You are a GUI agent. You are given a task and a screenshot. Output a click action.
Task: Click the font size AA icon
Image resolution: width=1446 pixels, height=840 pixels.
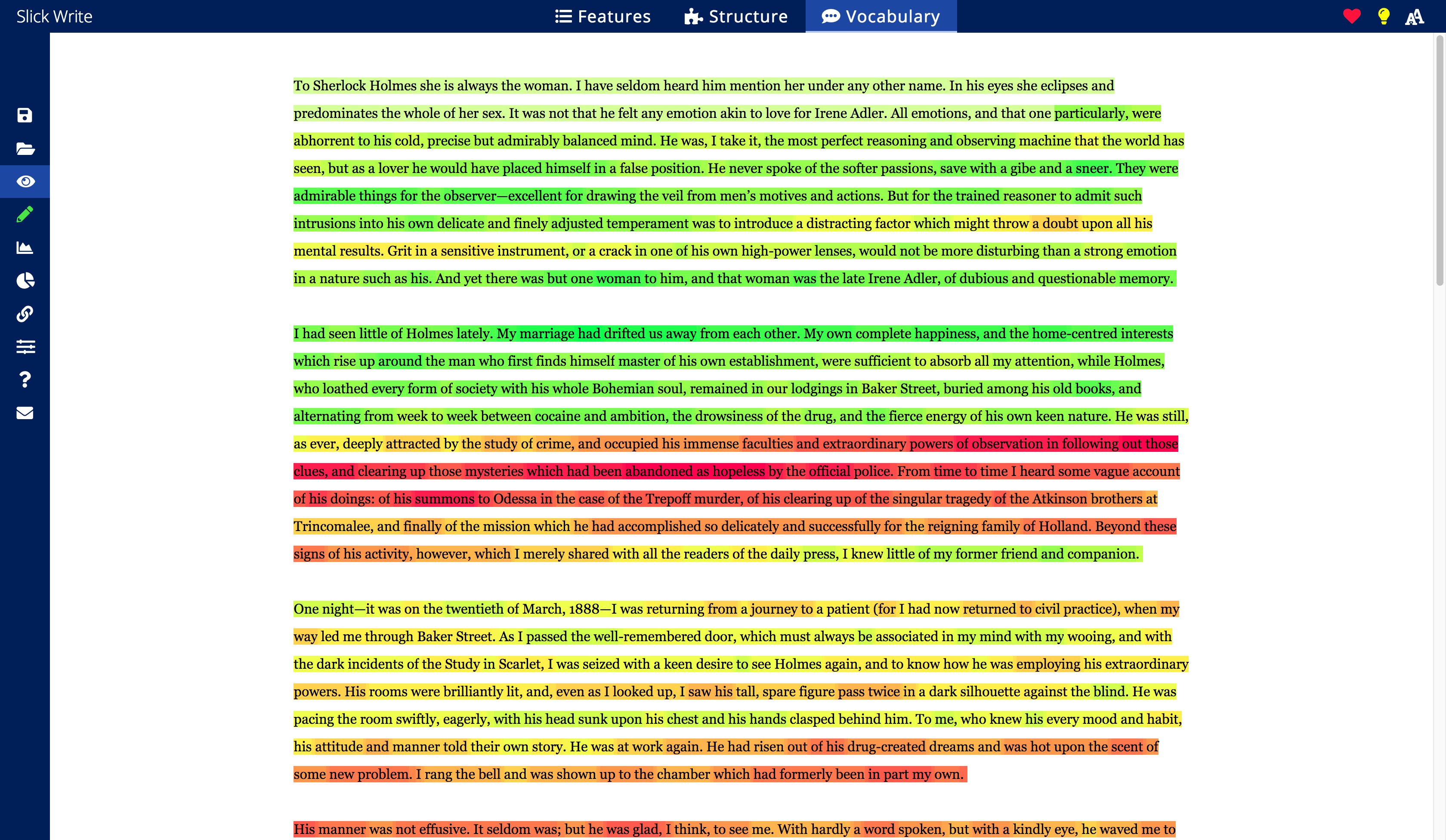[1415, 16]
